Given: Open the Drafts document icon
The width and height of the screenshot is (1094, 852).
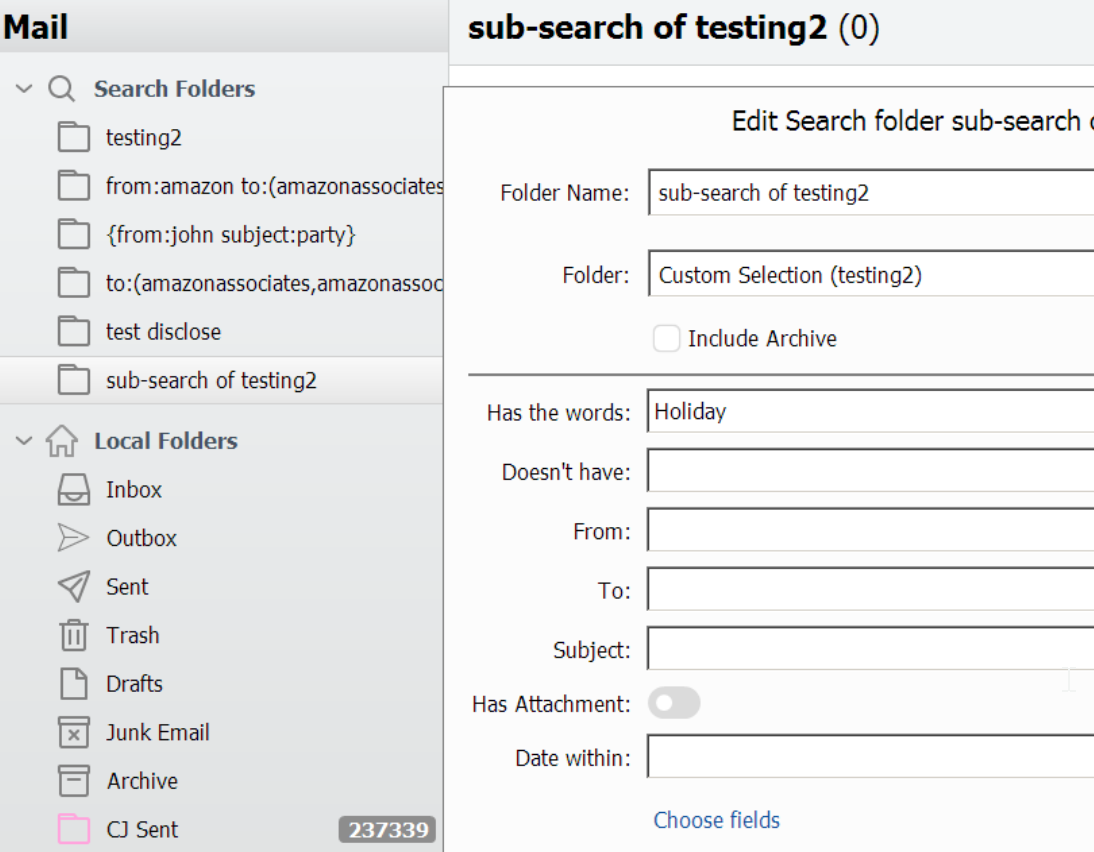Looking at the screenshot, I should [73, 684].
